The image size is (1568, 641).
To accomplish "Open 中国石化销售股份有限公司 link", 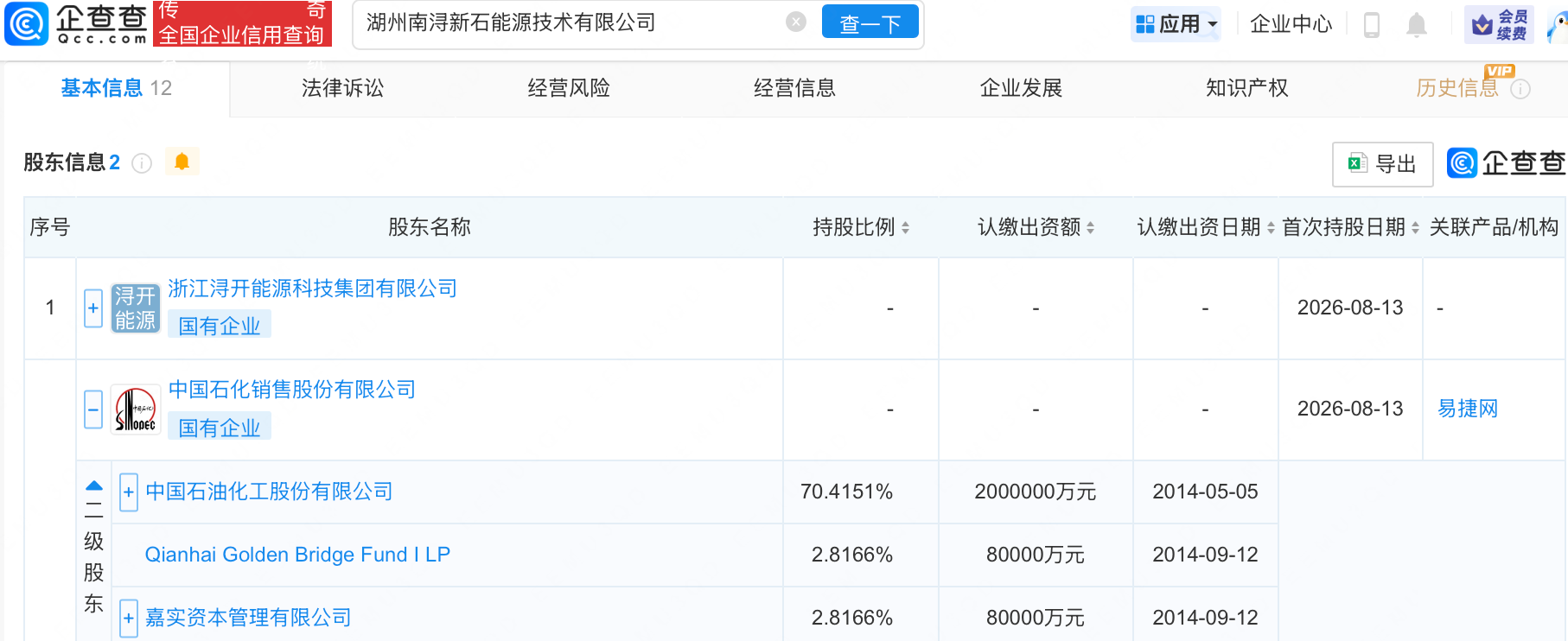I will (292, 390).
